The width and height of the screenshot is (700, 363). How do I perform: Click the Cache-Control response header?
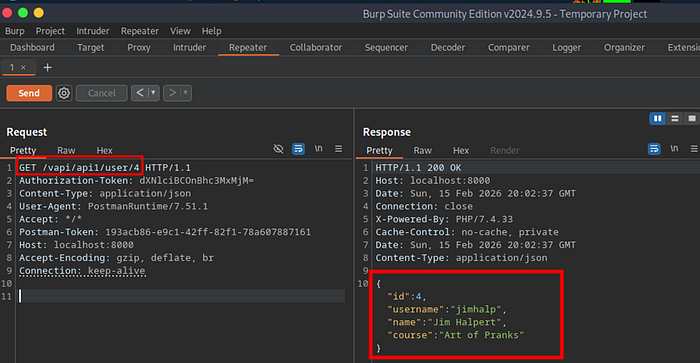[467, 232]
